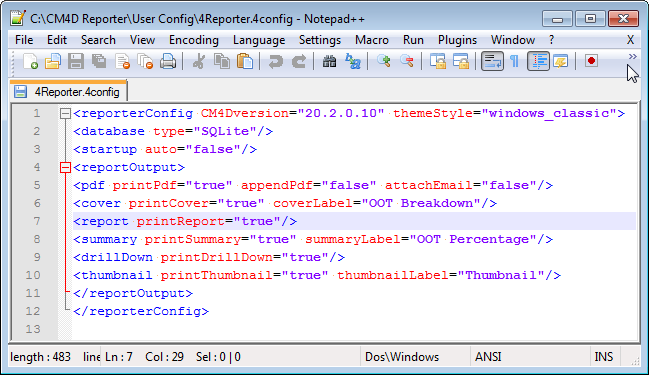Open the Window menu

click(x=512, y=40)
